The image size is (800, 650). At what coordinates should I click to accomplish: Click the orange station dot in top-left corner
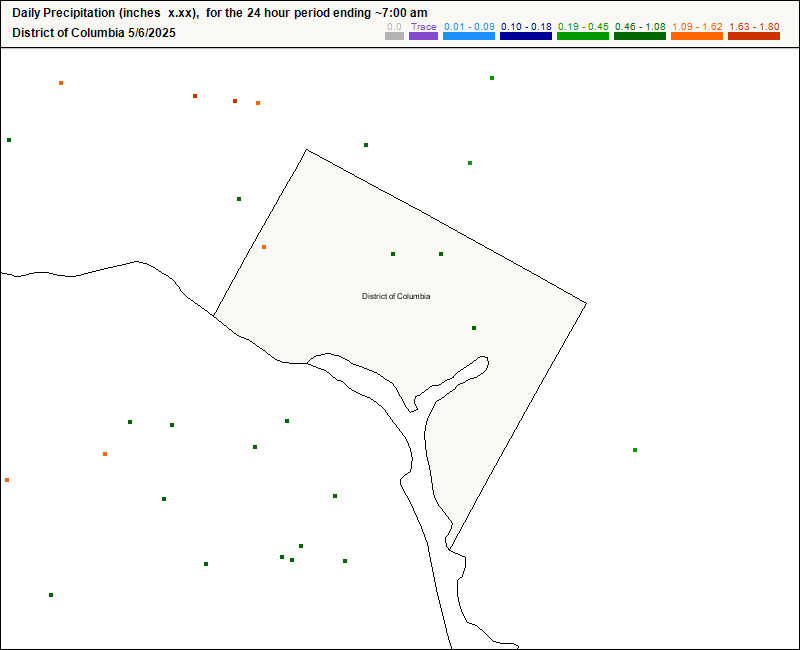pyautogui.click(x=61, y=83)
